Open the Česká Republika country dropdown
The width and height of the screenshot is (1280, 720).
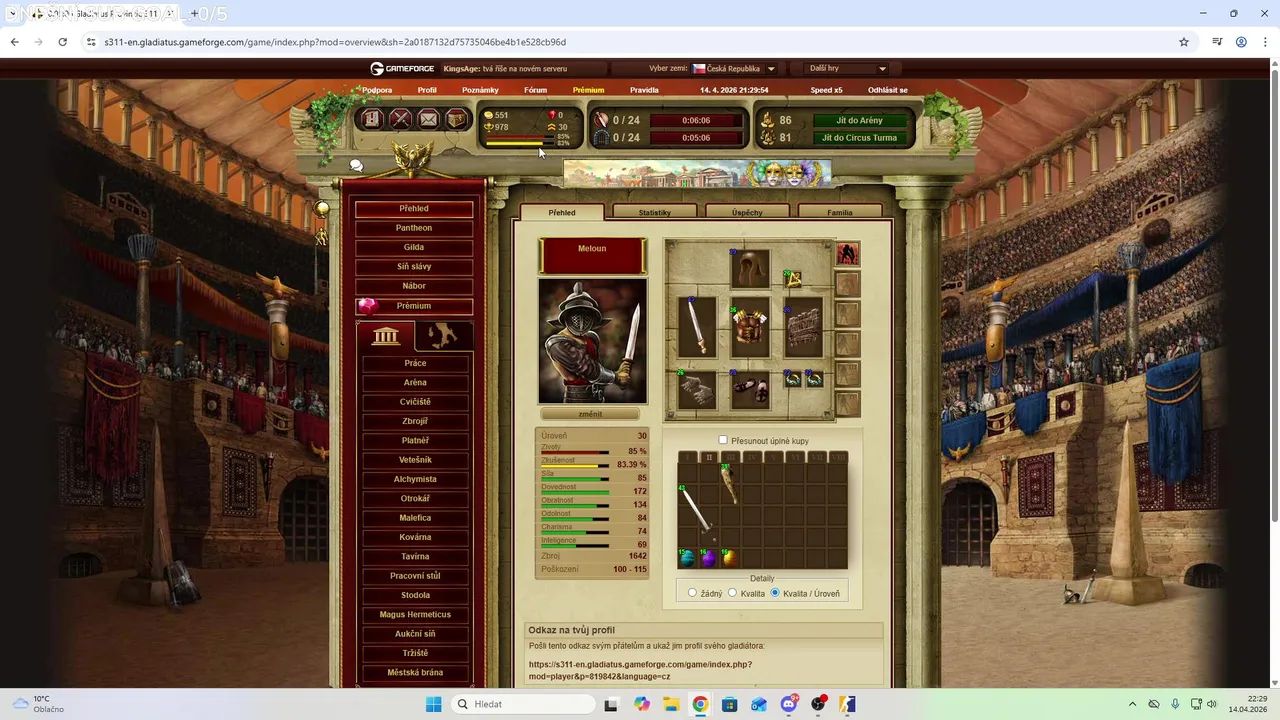734,69
